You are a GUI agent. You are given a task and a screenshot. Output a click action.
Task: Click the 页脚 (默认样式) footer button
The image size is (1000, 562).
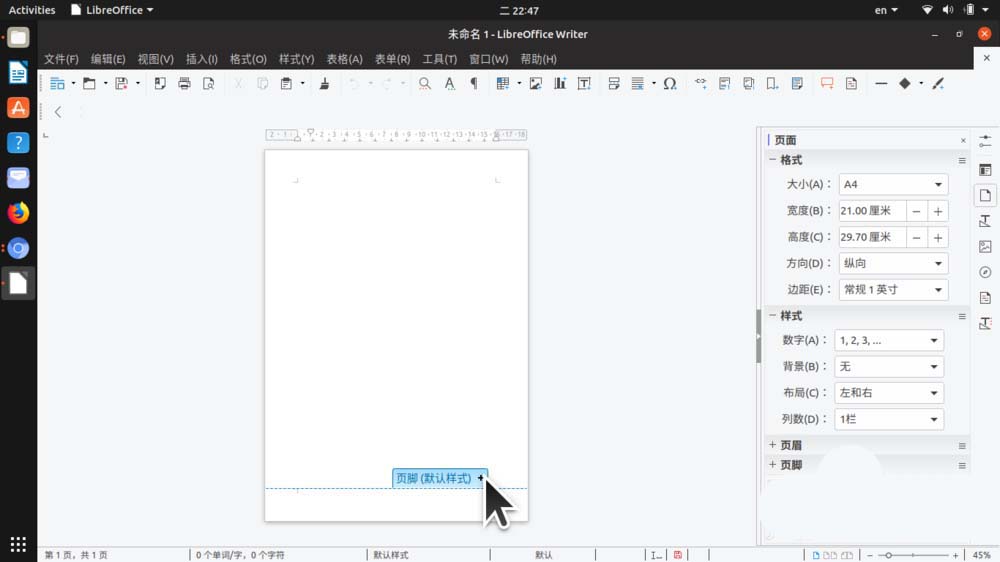coord(434,478)
